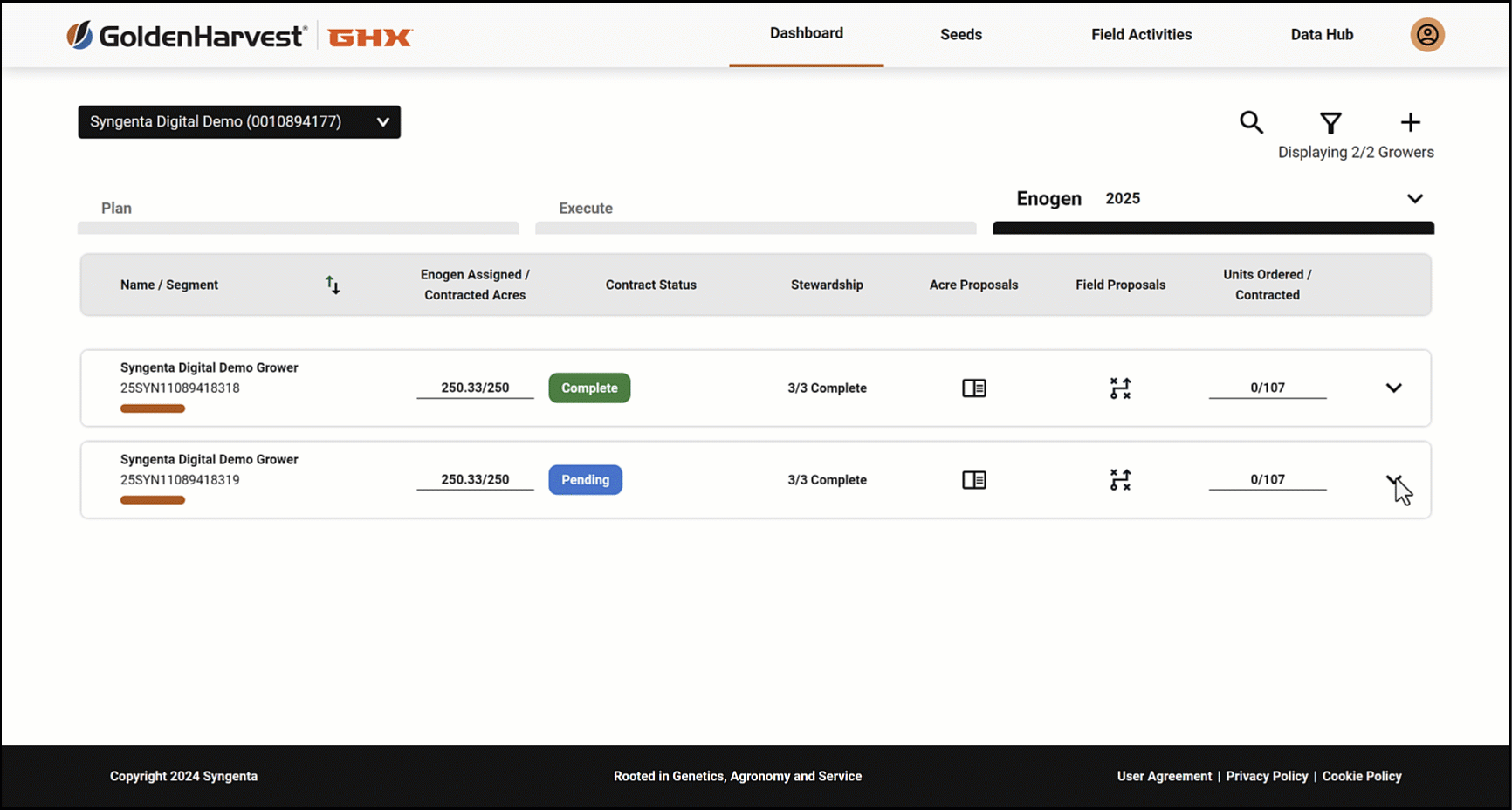This screenshot has height=810, width=1512.
Task: Expand the row for segment 25SYN11089418318
Action: 1393,388
